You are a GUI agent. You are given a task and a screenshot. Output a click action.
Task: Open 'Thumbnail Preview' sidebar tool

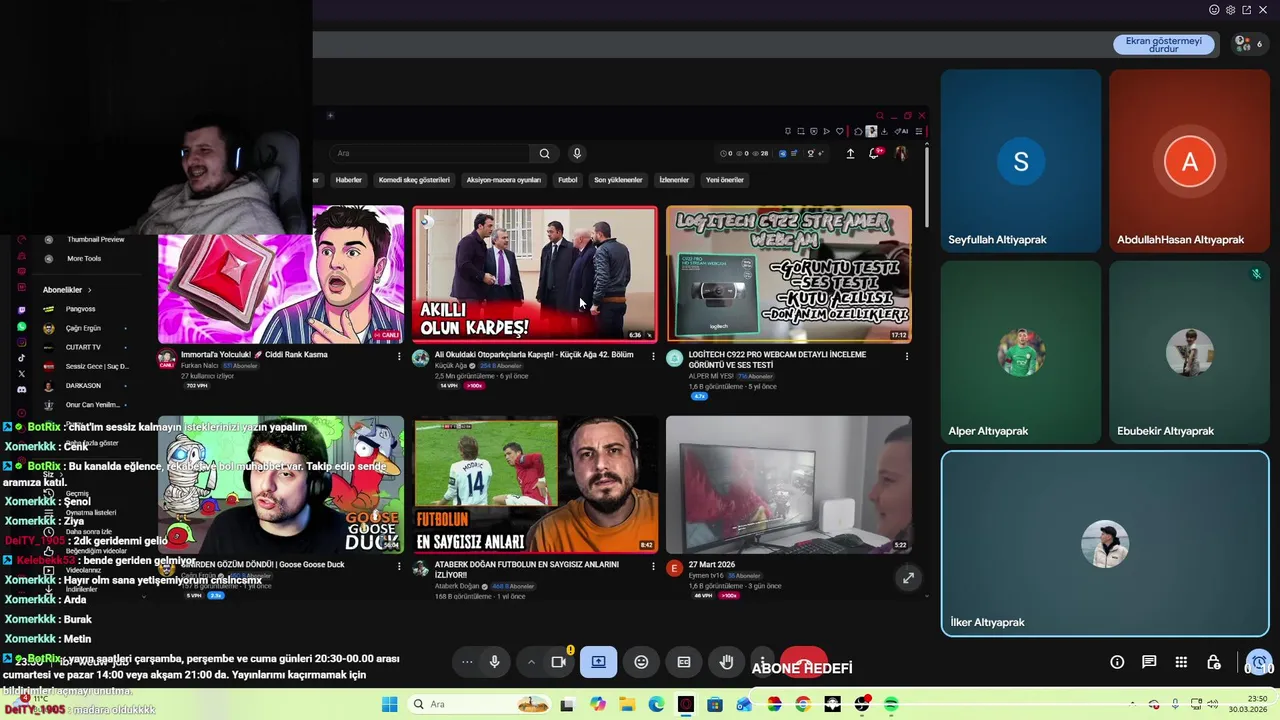[95, 239]
